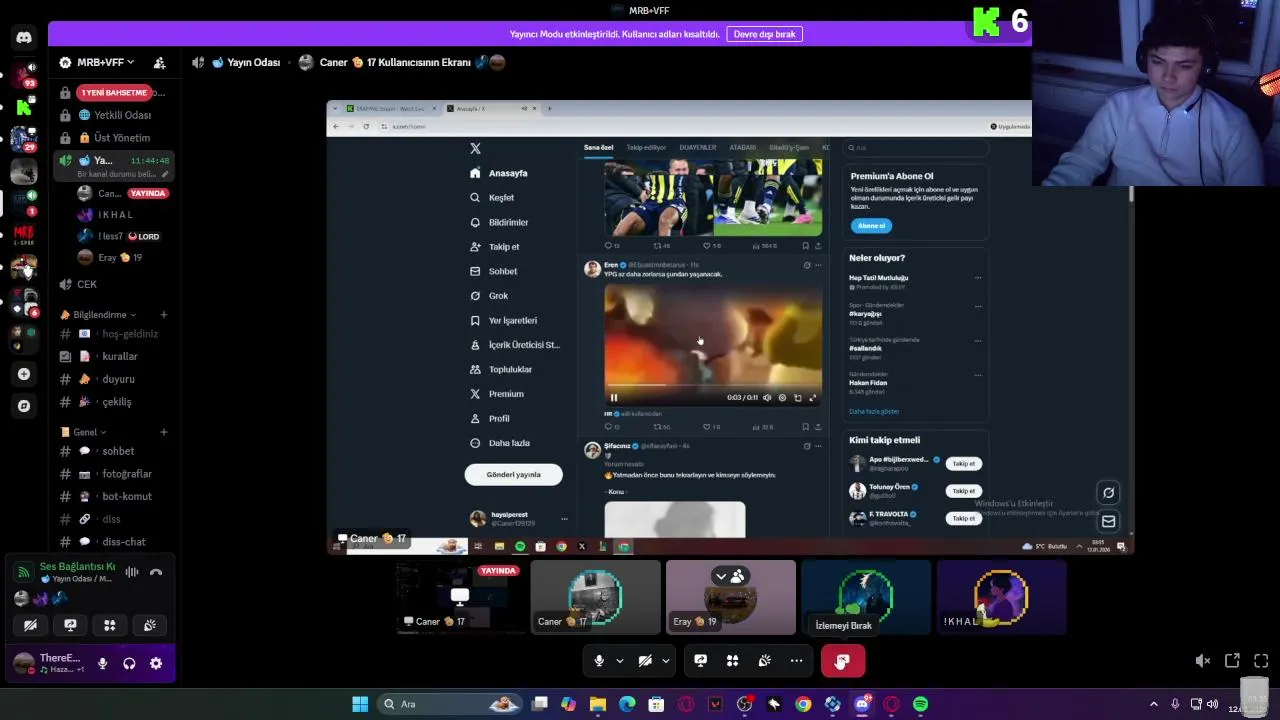The image size is (1280, 720).
Task: Enter fullscreen mode for the stream
Action: 1261,661
